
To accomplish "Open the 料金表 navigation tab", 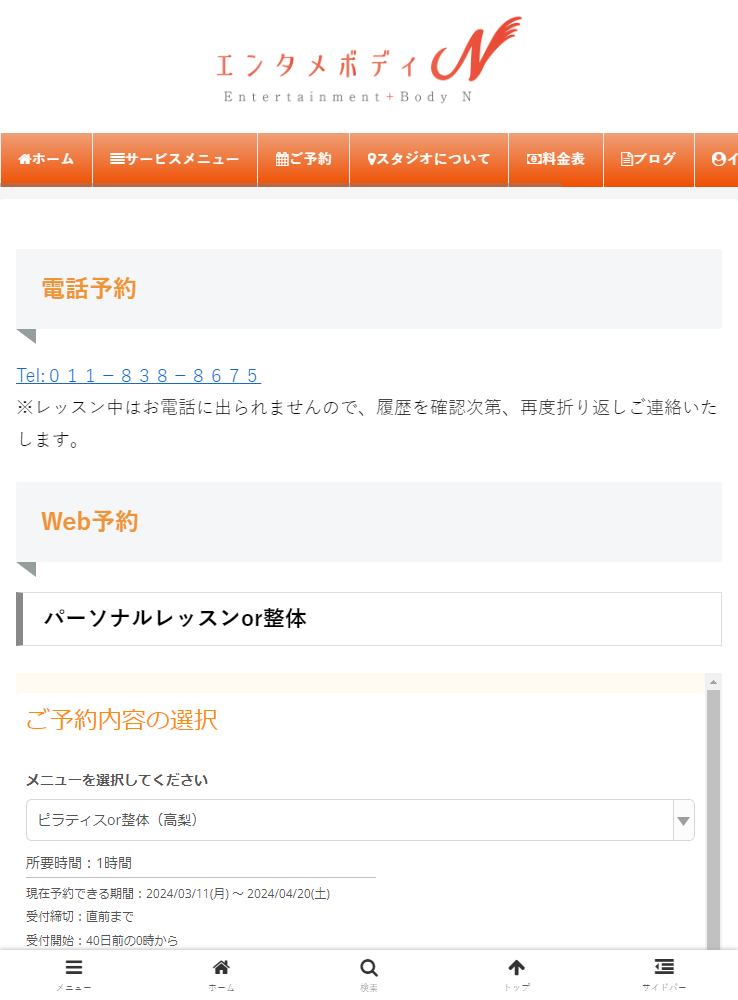I will pyautogui.click(x=556, y=159).
